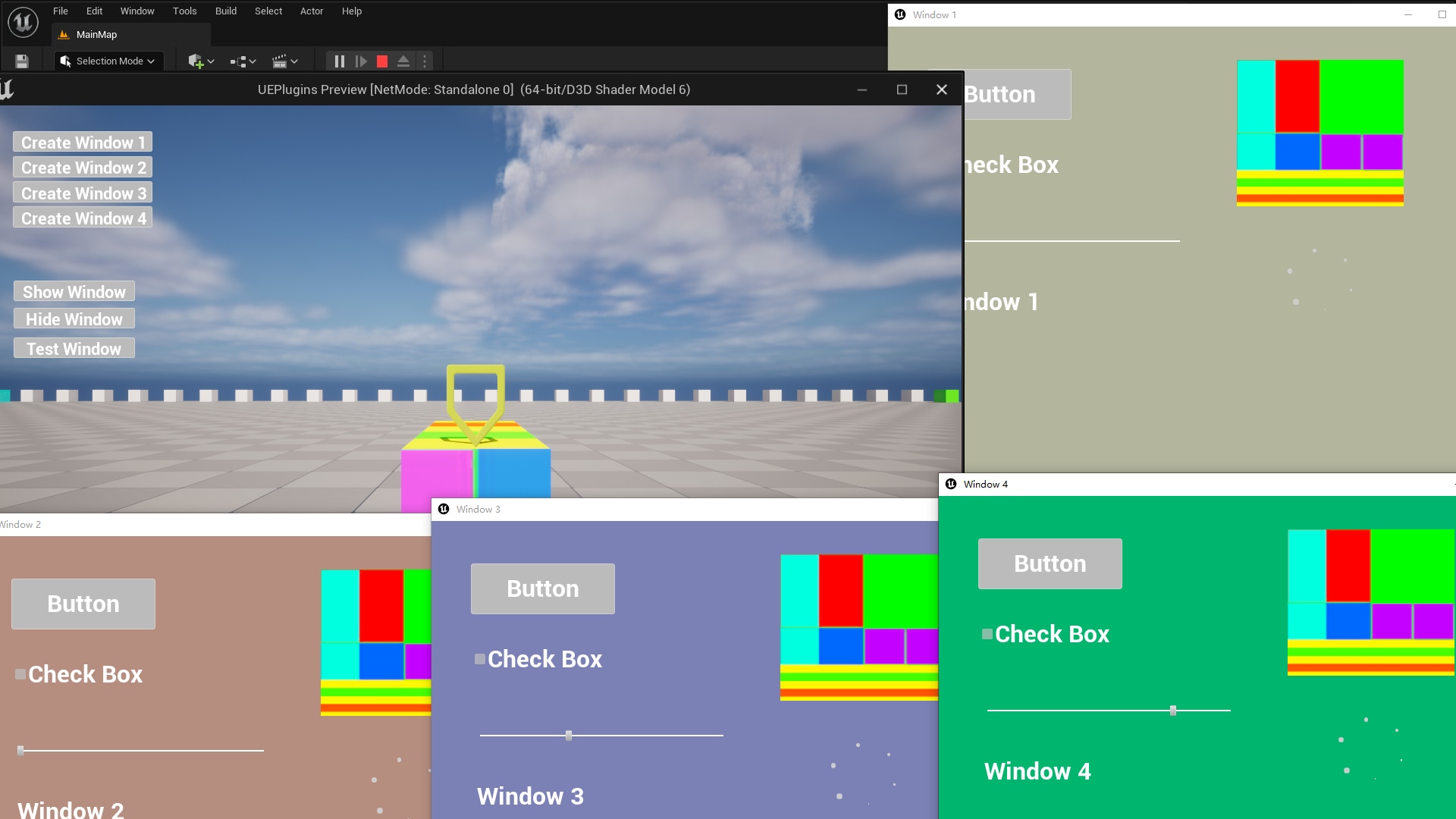The height and width of the screenshot is (819, 1456).
Task: Open the Build menu
Action: tap(225, 11)
